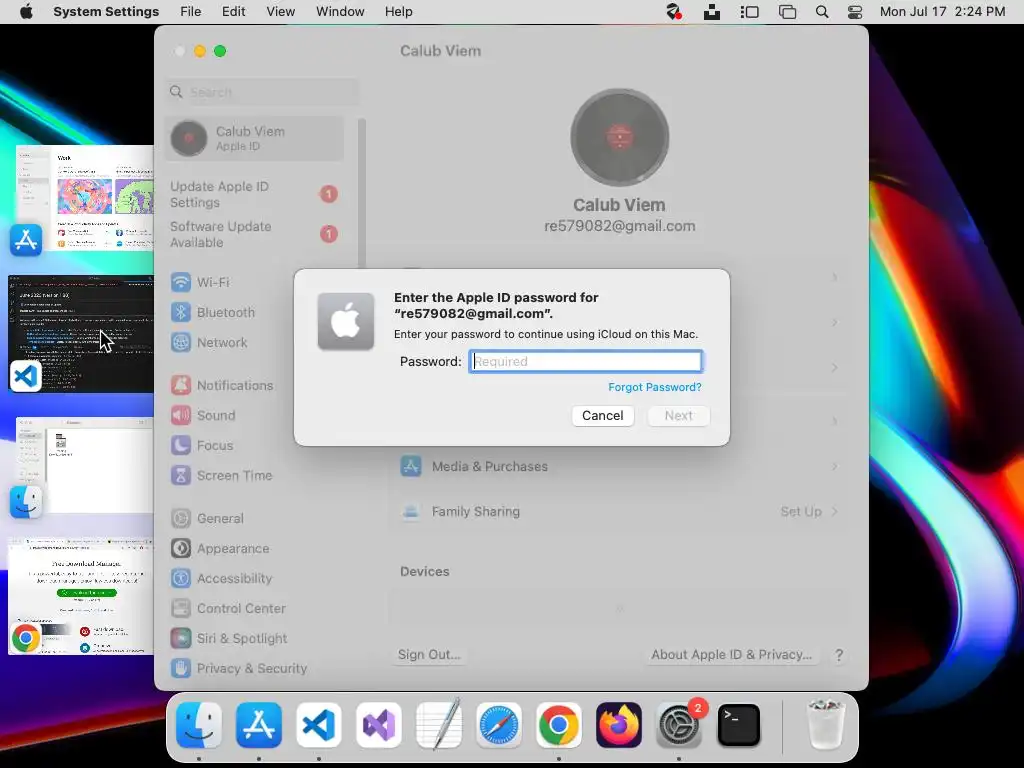Viewport: 1024px width, 768px height.
Task: Click Cancel in the password dialog
Action: pyautogui.click(x=603, y=415)
